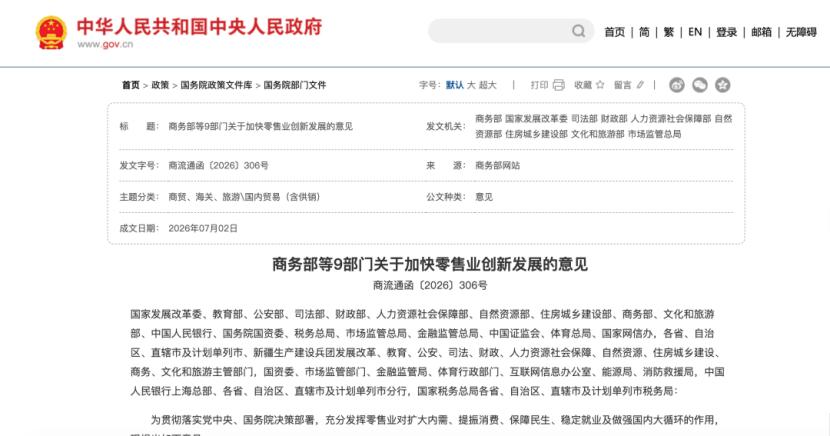Go to 政策 breadcrumb
Screen dimensions: 830x436
click(x=160, y=85)
